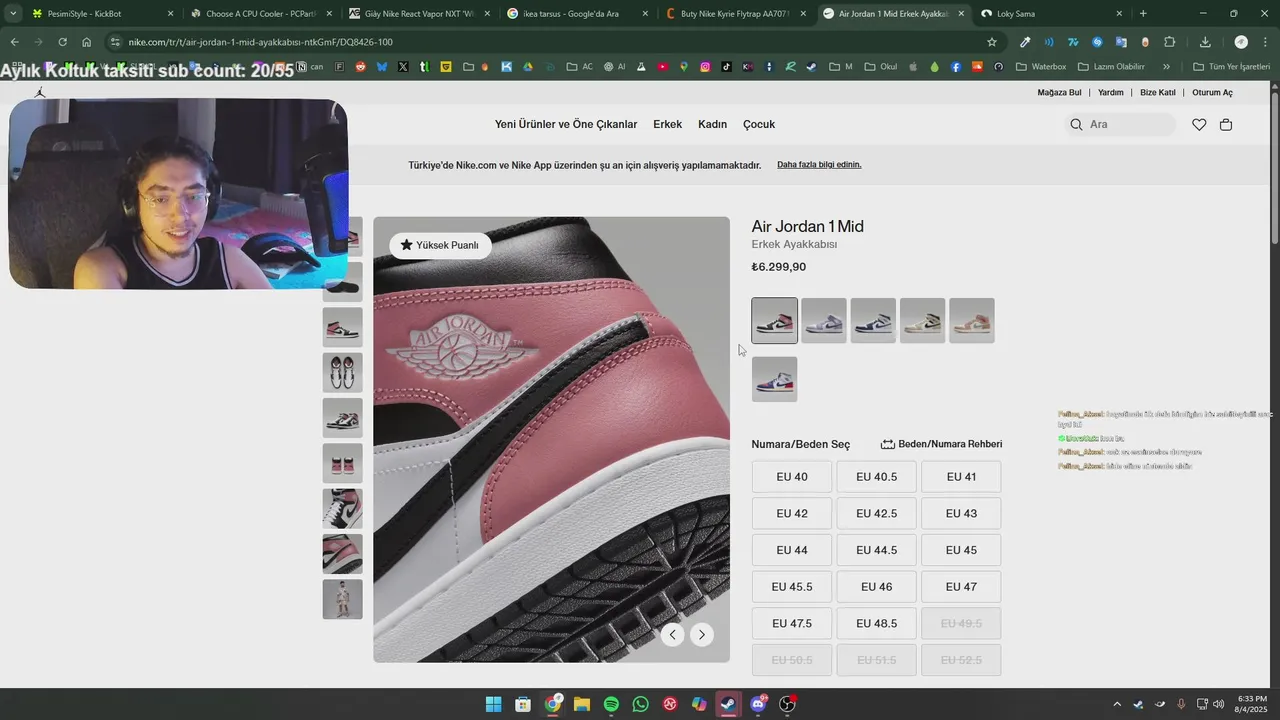Open Tüm Yer İşaretleri folder
The width and height of the screenshot is (1280, 720).
click(1231, 67)
